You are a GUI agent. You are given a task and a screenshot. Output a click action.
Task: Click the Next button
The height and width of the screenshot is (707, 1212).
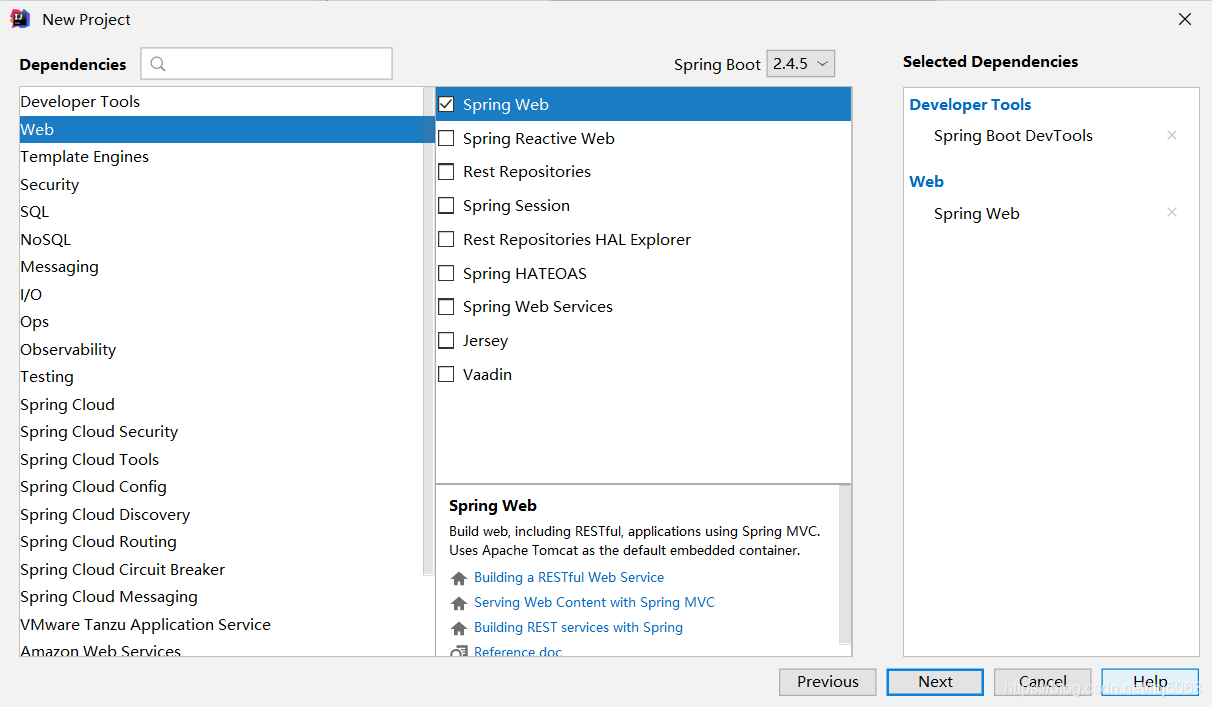pos(935,682)
